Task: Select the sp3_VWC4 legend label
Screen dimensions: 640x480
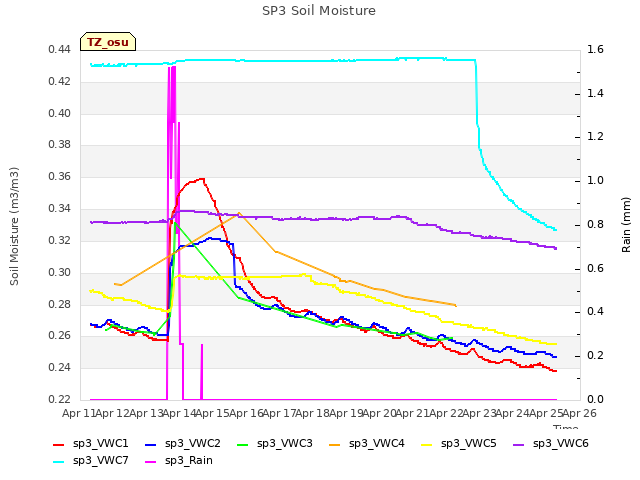Action: point(376,444)
